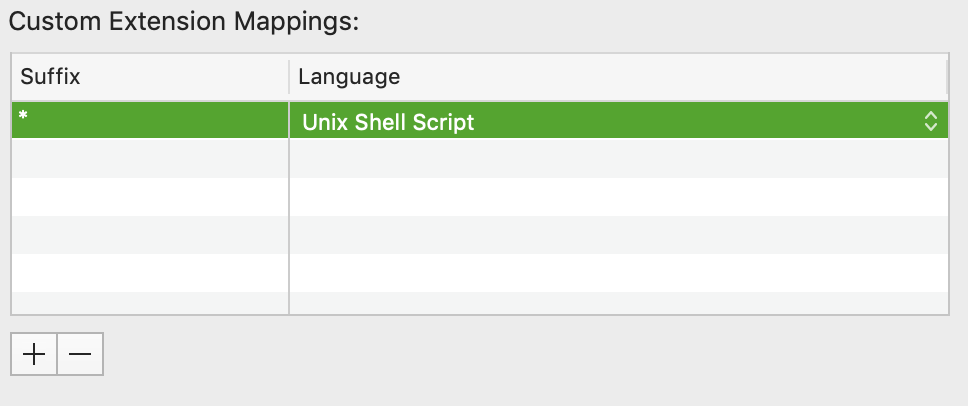This screenshot has height=406, width=968.
Task: Click the divider between Suffix and Language headers
Action: [x=289, y=76]
